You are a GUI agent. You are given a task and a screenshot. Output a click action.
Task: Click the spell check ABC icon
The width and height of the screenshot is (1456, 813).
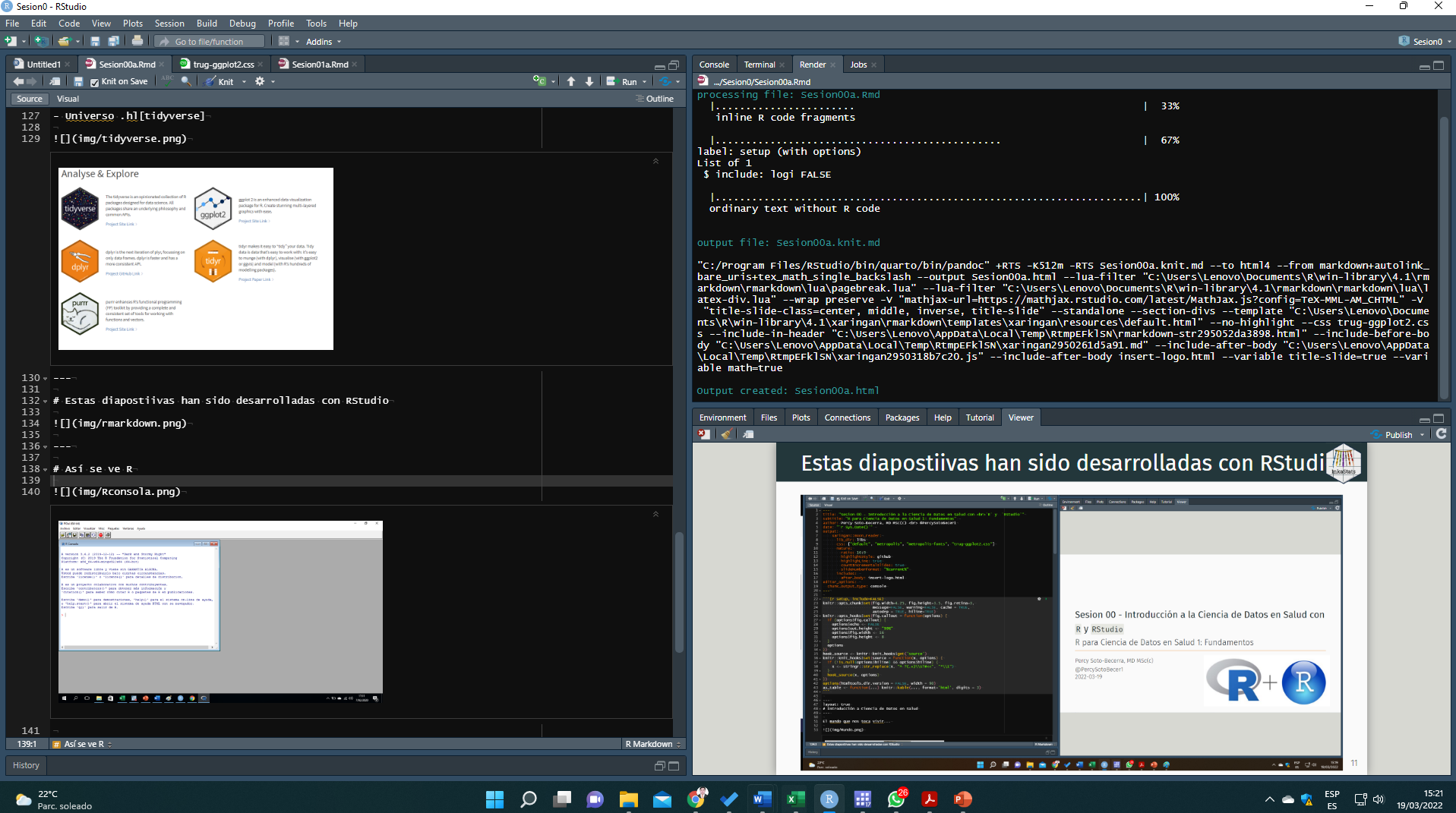point(168,80)
